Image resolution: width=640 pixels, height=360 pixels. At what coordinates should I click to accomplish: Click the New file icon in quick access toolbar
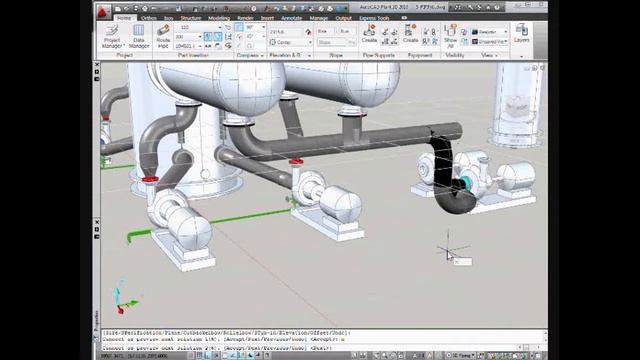click(x=118, y=8)
